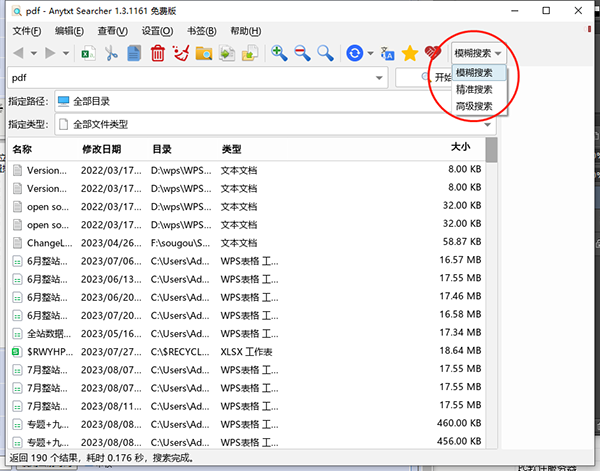This screenshot has width=600, height=471.
Task: Sort by the 大小 column header
Action: 460,147
